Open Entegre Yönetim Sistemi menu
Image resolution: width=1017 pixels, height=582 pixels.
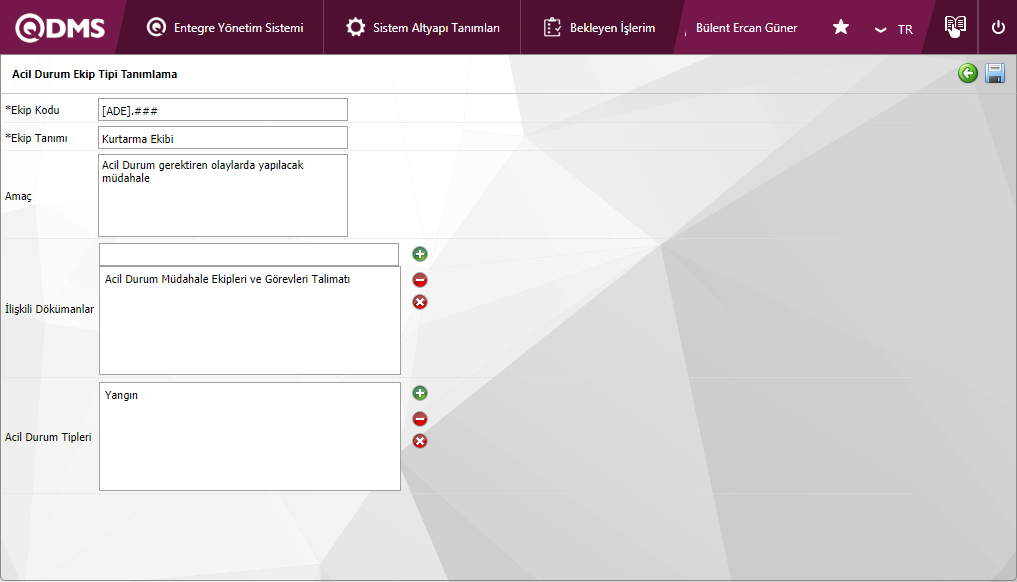pyautogui.click(x=225, y=28)
